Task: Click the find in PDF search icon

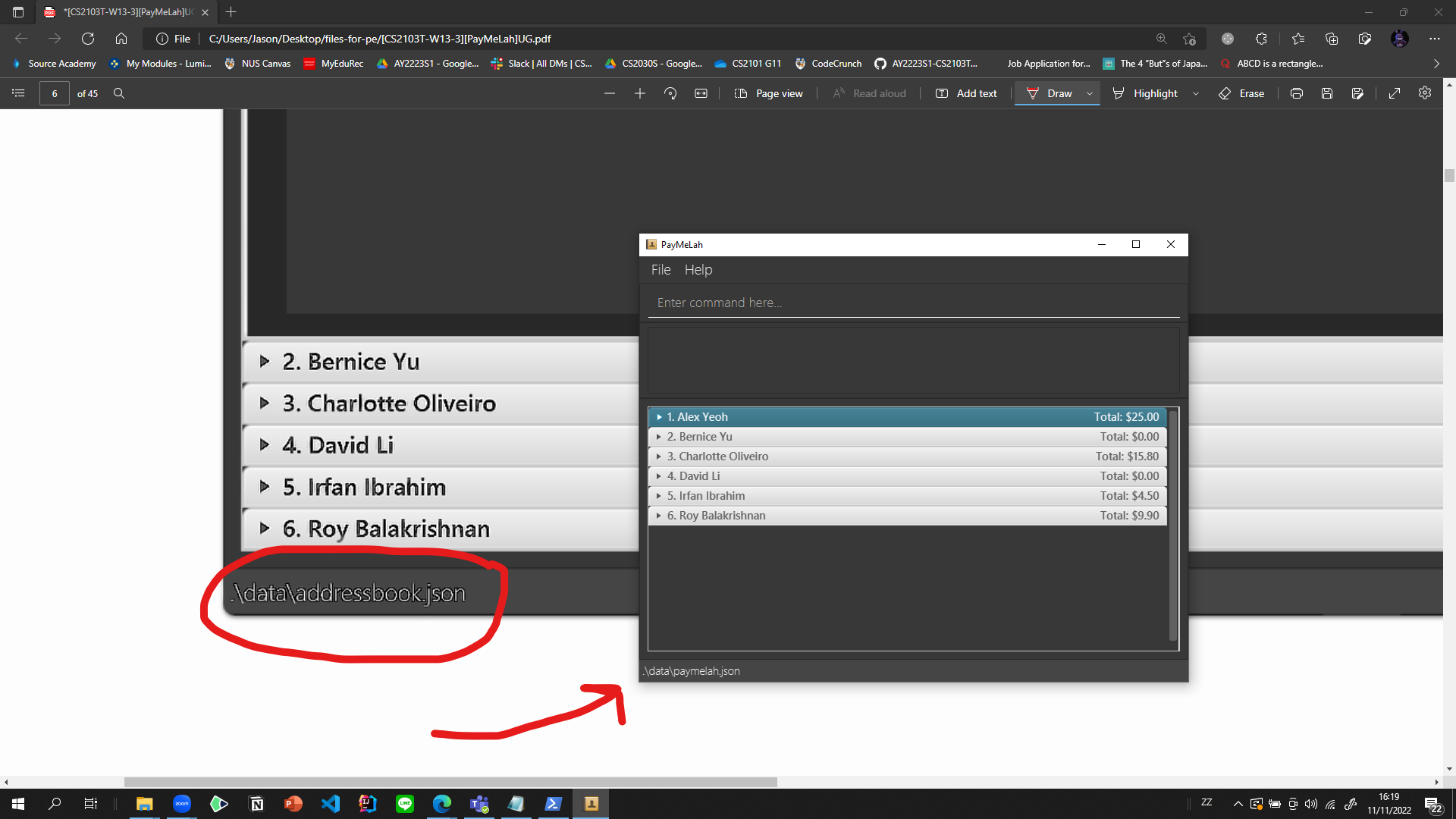Action: coord(119,93)
